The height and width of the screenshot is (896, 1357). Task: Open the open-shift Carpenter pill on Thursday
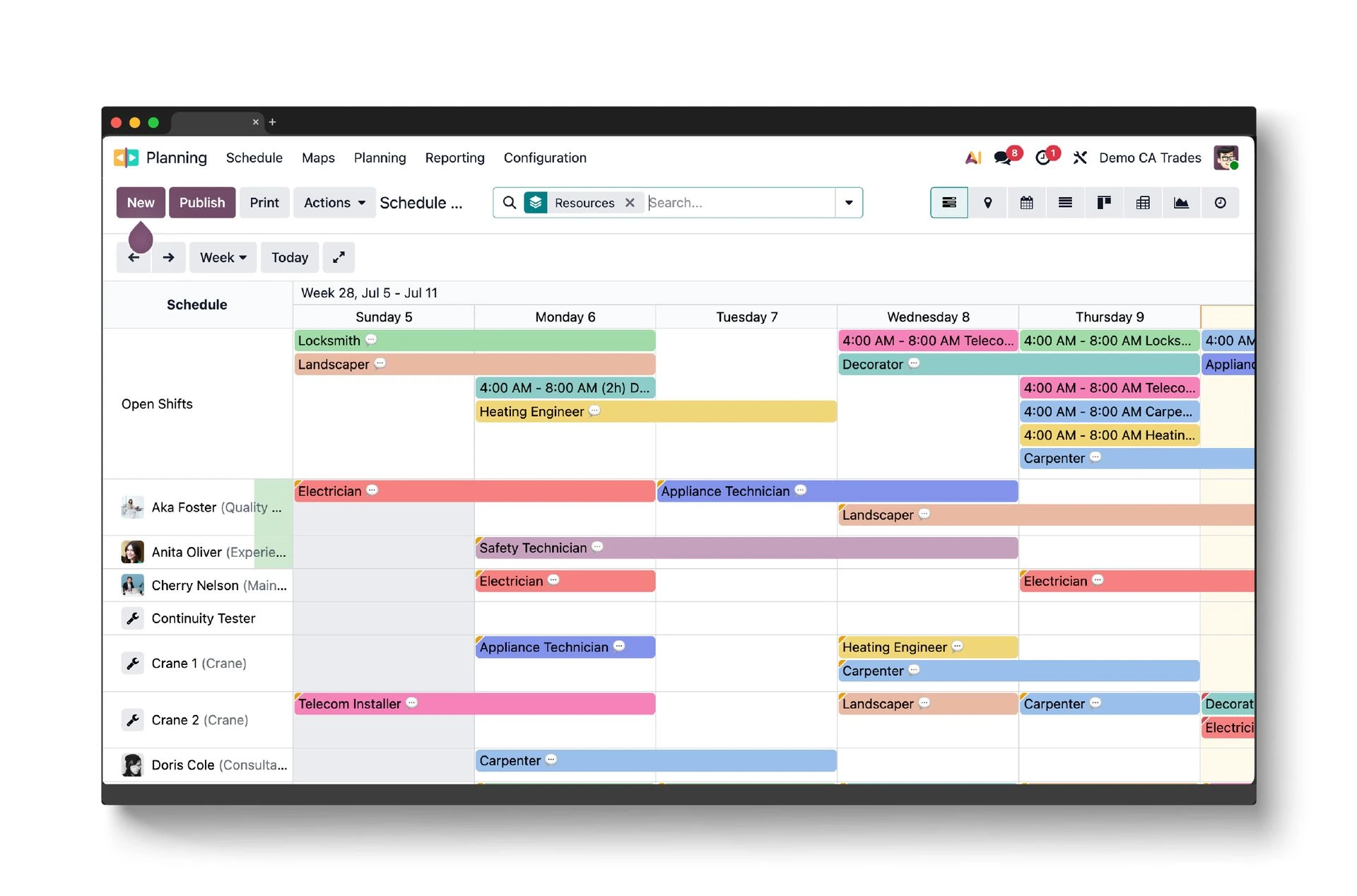[x=1137, y=459]
